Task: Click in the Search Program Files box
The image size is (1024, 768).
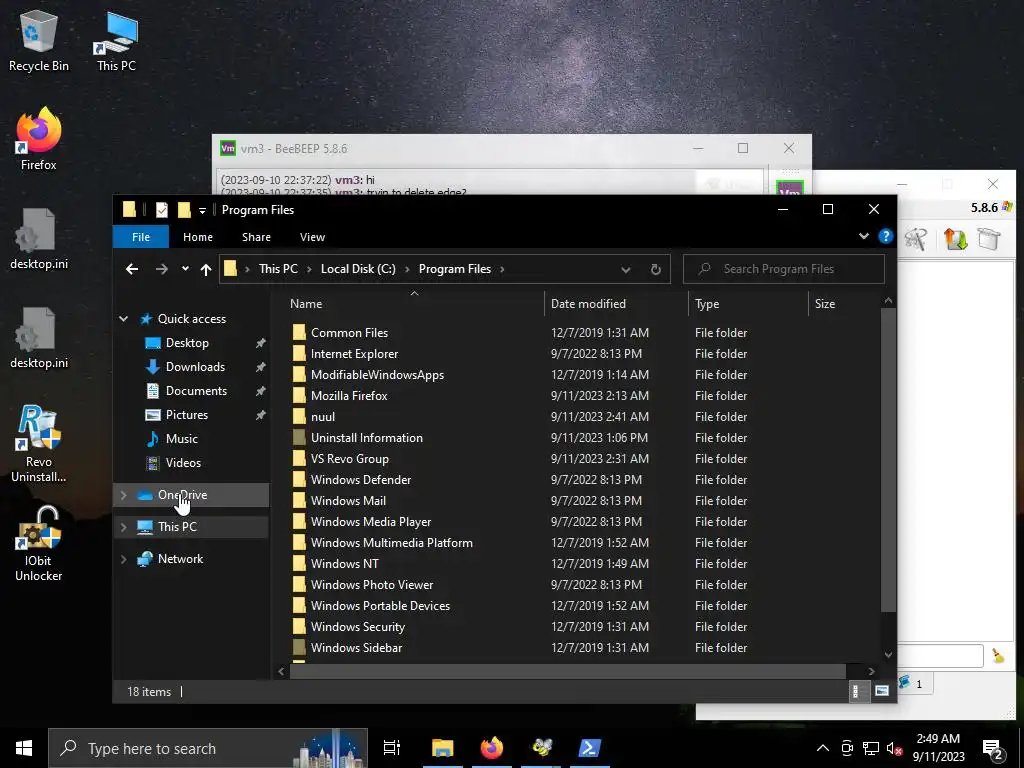Action: pyautogui.click(x=784, y=269)
